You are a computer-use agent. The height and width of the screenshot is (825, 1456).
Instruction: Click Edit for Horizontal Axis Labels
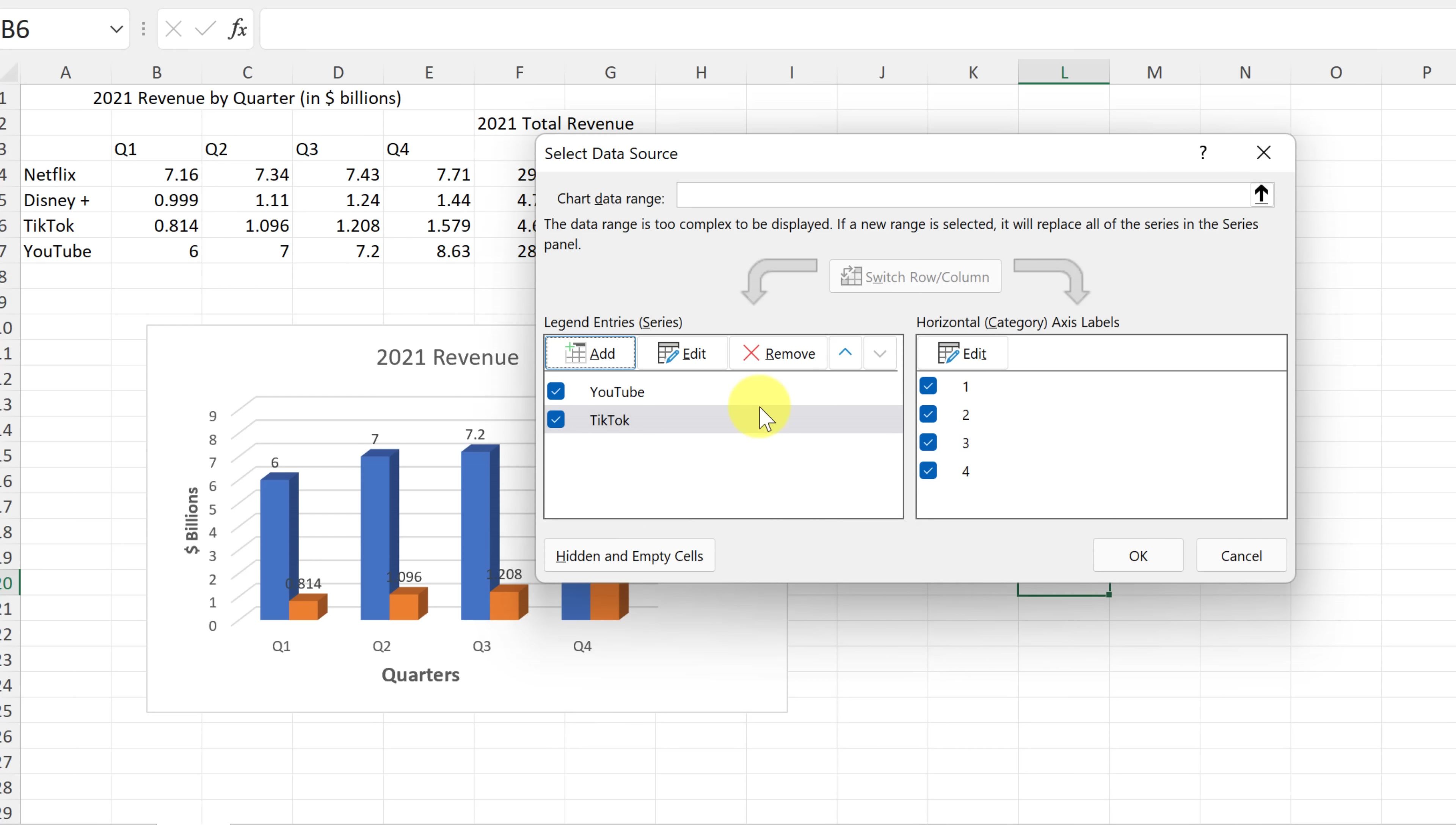(962, 354)
